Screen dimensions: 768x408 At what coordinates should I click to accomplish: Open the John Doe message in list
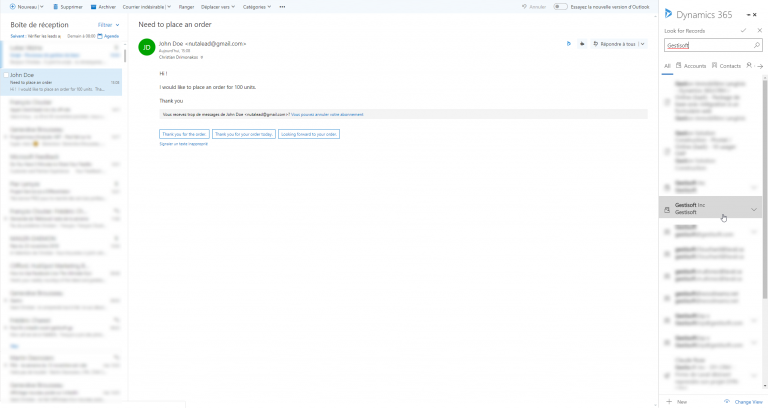63,82
